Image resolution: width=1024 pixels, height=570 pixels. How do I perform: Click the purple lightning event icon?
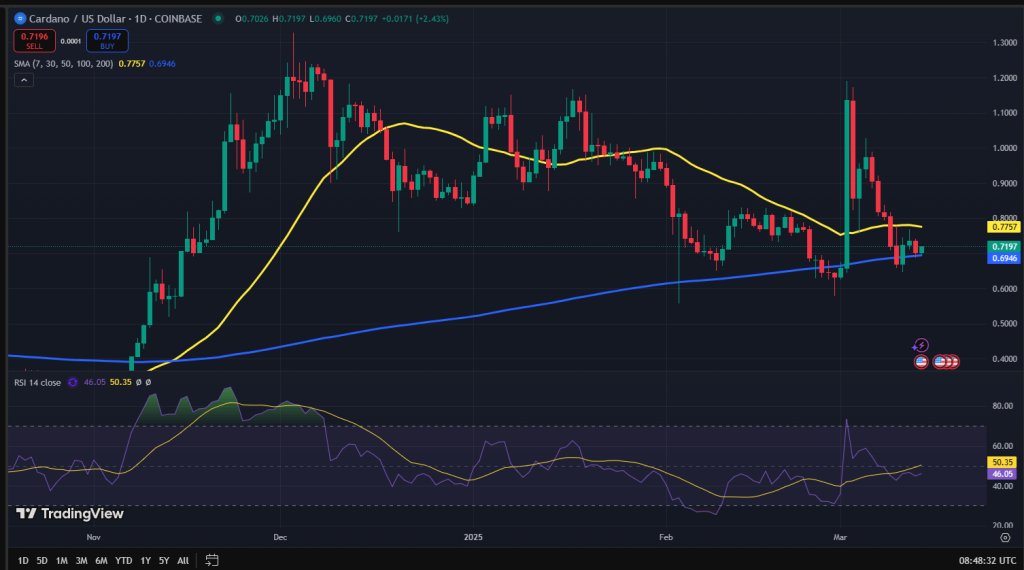click(x=921, y=345)
